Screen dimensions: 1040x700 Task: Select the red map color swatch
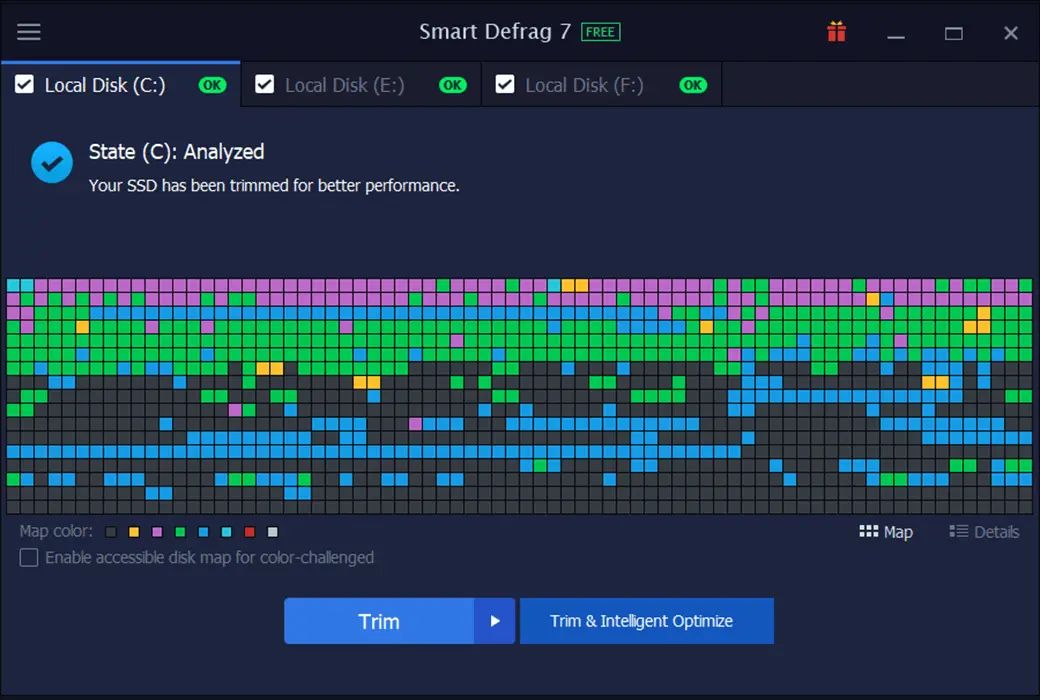point(249,532)
